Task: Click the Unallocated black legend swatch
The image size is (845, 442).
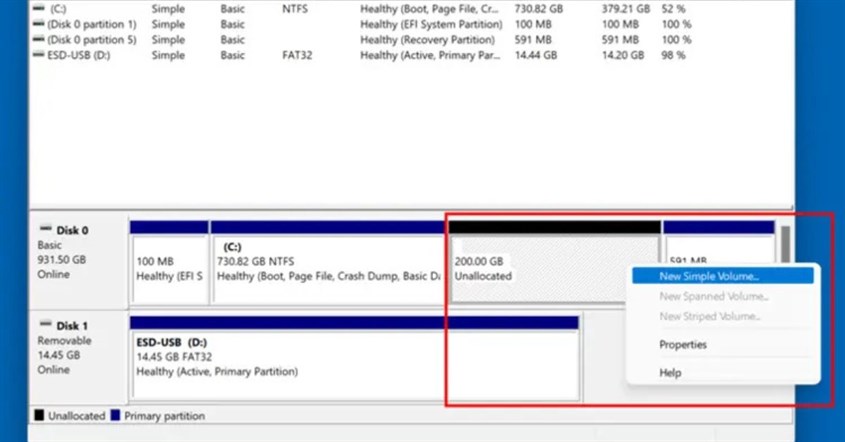Action: pyautogui.click(x=39, y=415)
